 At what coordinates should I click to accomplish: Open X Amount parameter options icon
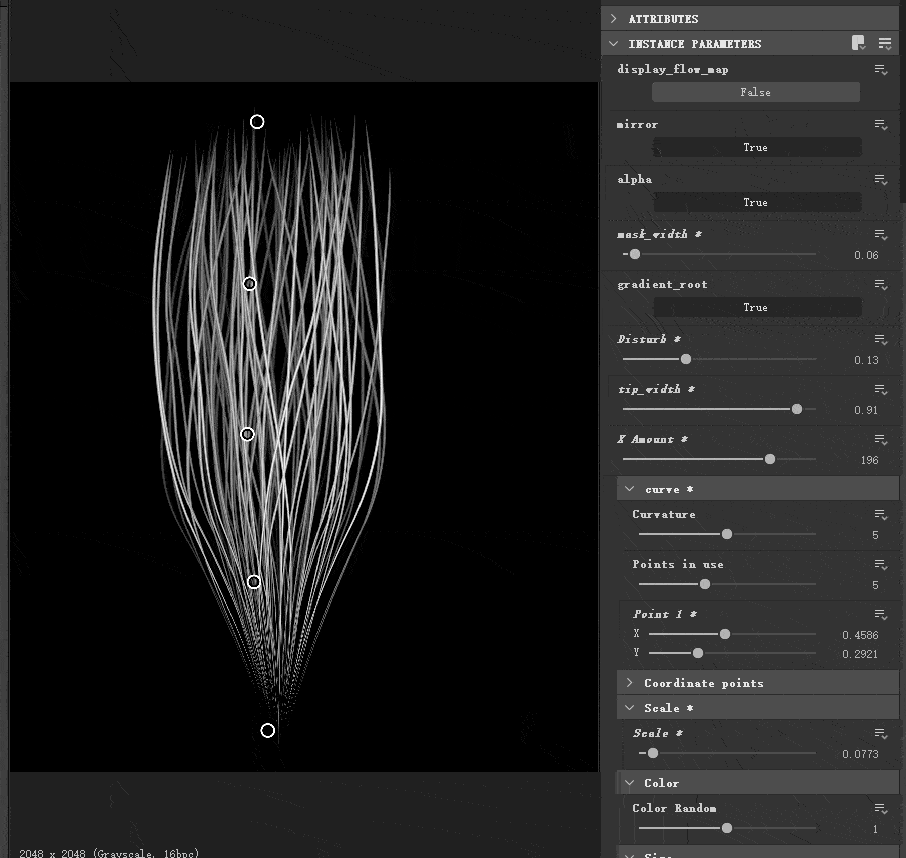click(x=881, y=440)
